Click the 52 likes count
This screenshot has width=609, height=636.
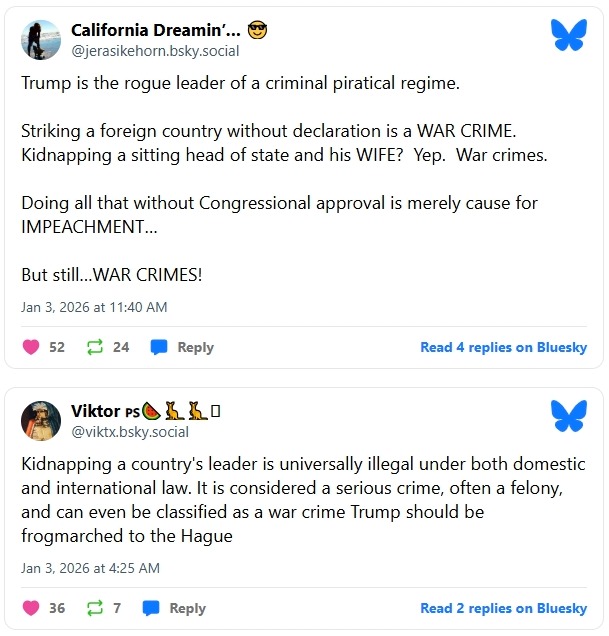(x=57, y=347)
